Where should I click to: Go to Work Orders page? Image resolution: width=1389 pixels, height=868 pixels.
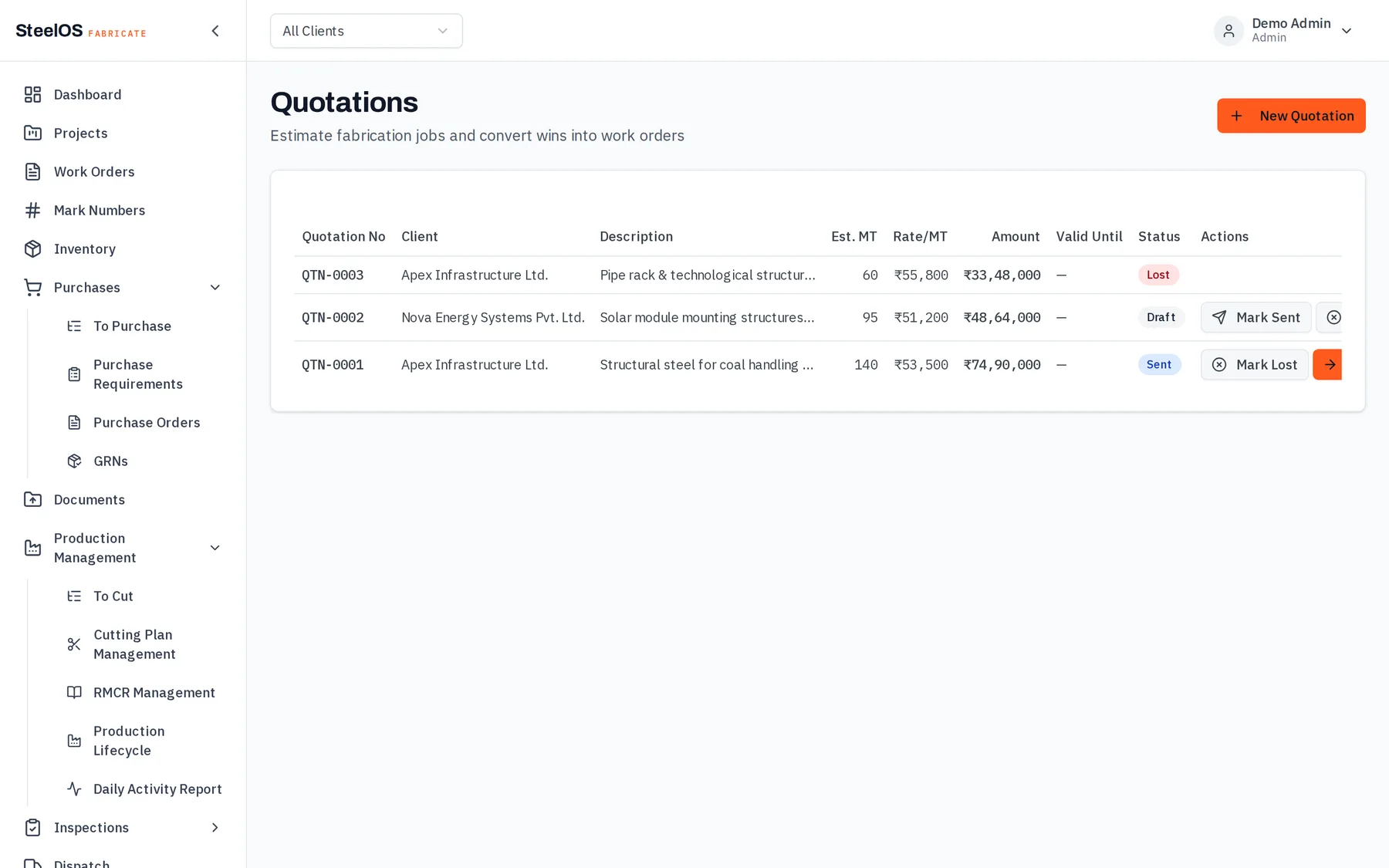point(123,171)
